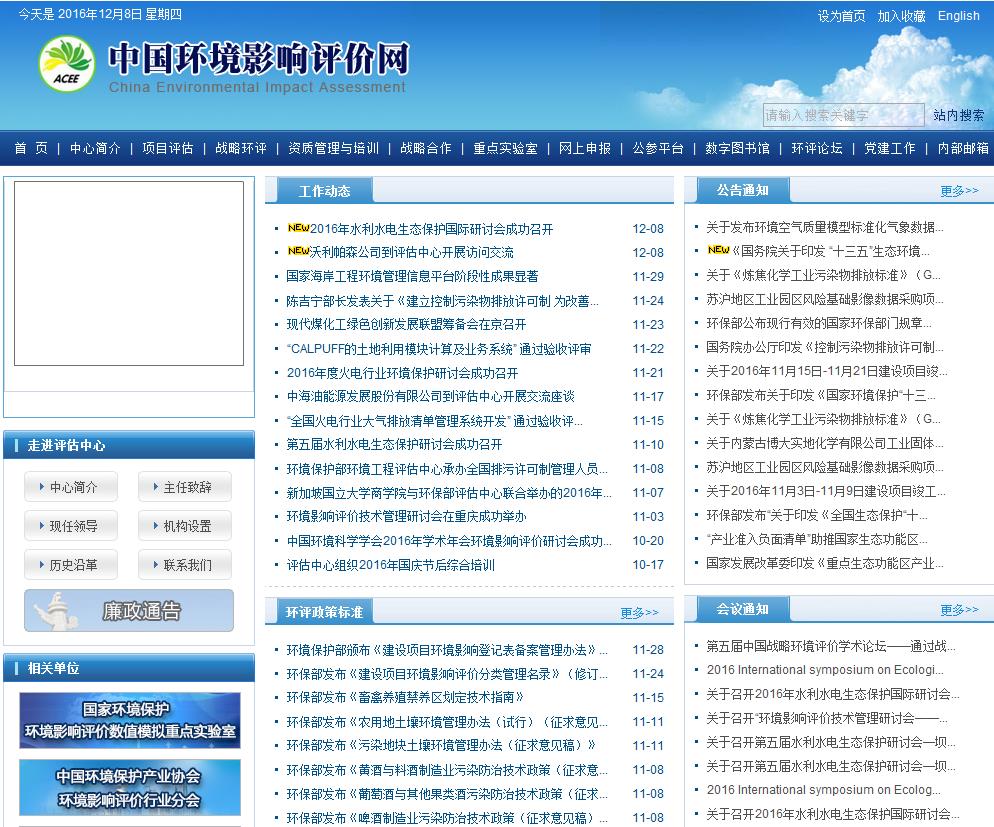Screen dimensions: 994x827
Task: Click the 历史沿革 button
Action: click(71, 565)
